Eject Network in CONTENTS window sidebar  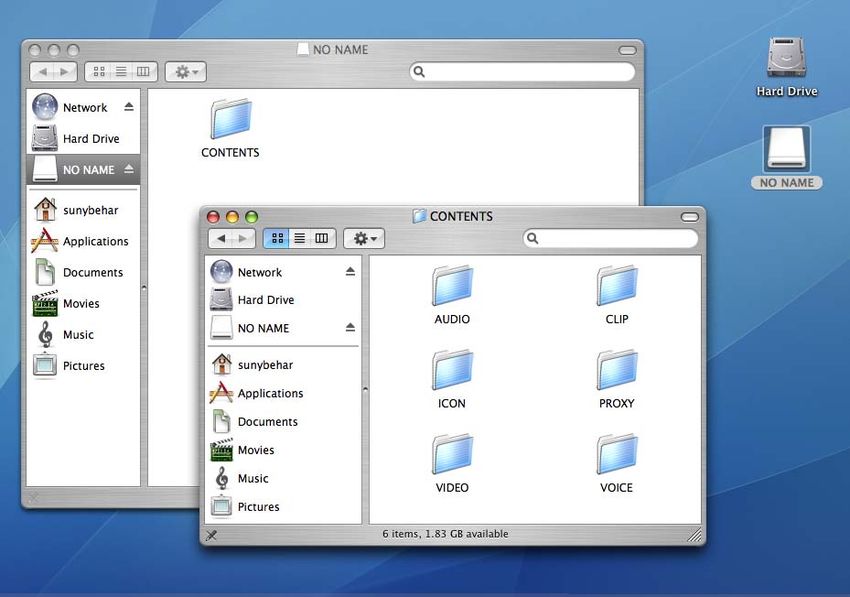tap(350, 271)
